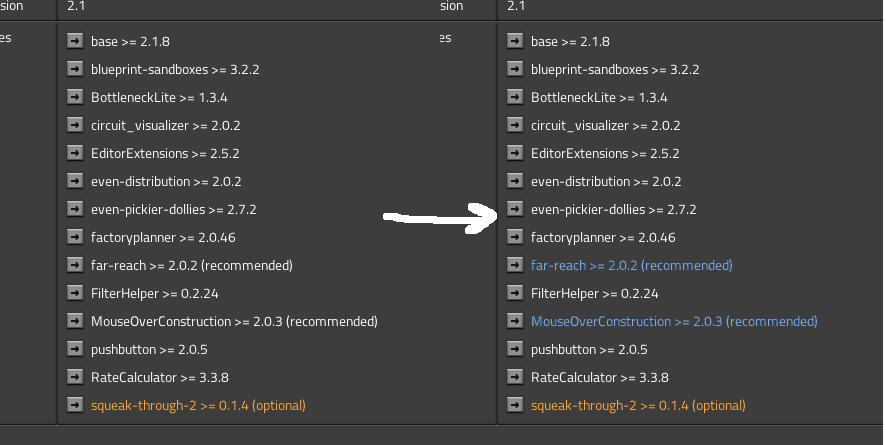Click arrow icon beside base in right list
This screenshot has width=886, height=445.
point(515,41)
